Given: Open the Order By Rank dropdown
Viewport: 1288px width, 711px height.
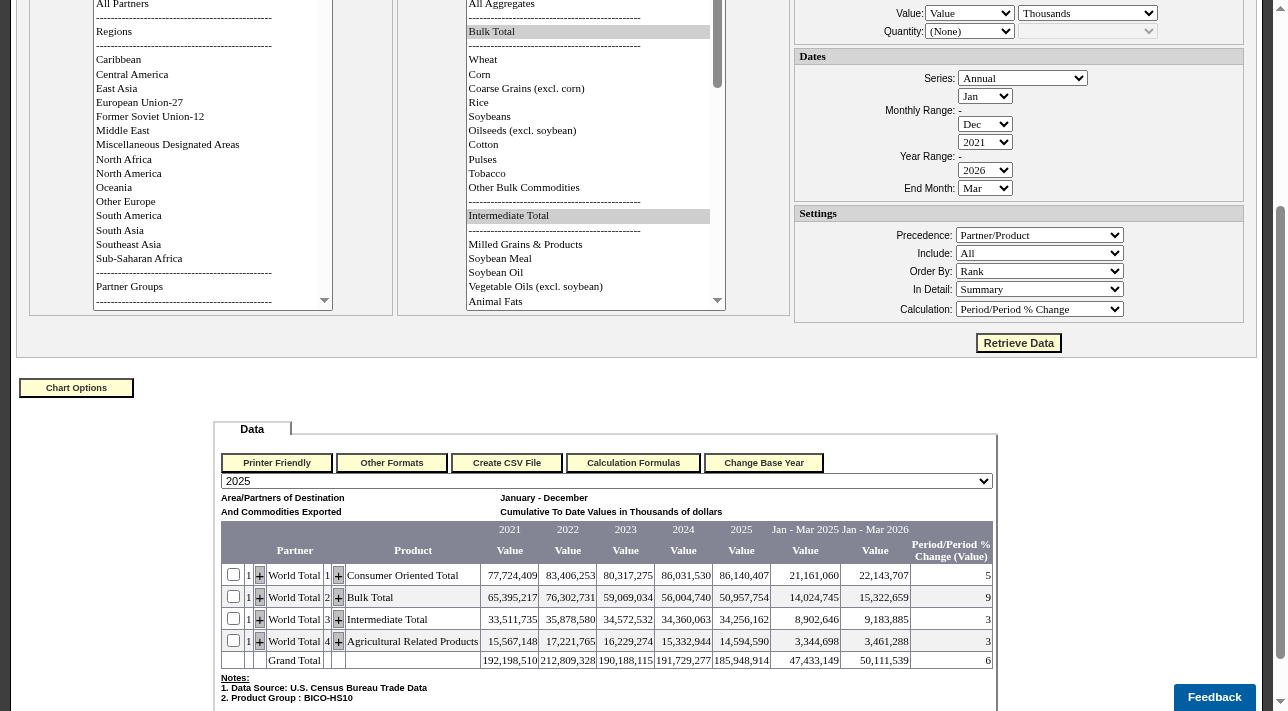Looking at the screenshot, I should 1040,271.
